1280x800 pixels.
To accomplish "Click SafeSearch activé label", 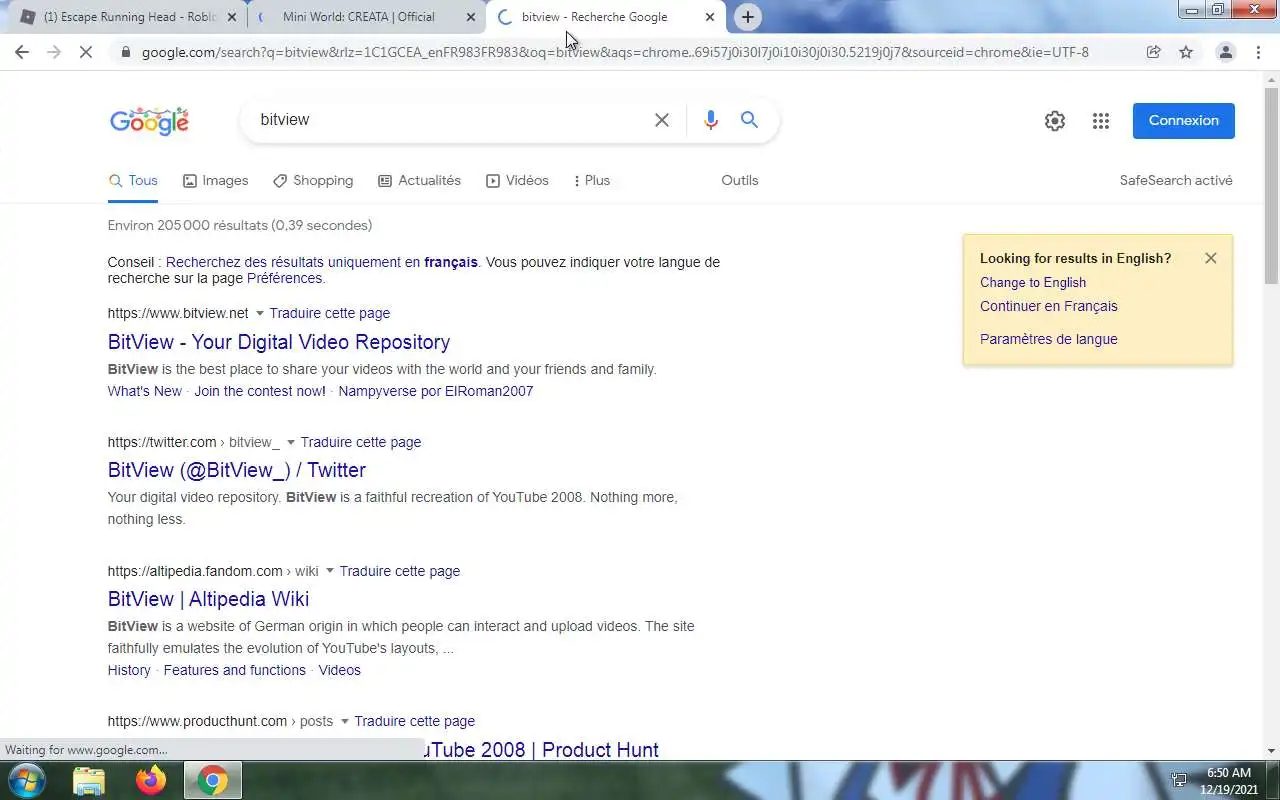I will pyautogui.click(x=1176, y=180).
